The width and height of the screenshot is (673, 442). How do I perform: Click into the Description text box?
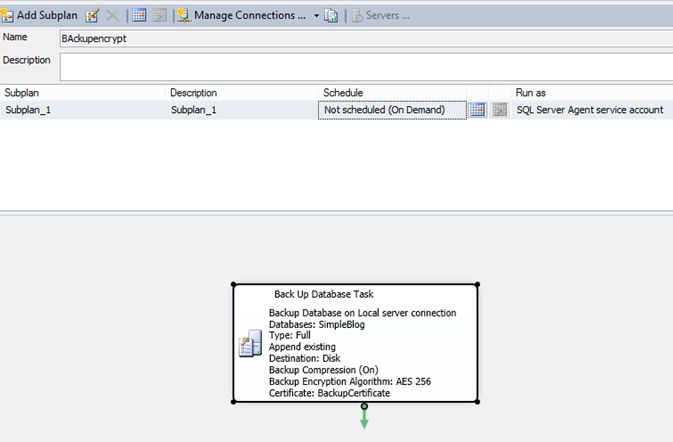point(366,67)
